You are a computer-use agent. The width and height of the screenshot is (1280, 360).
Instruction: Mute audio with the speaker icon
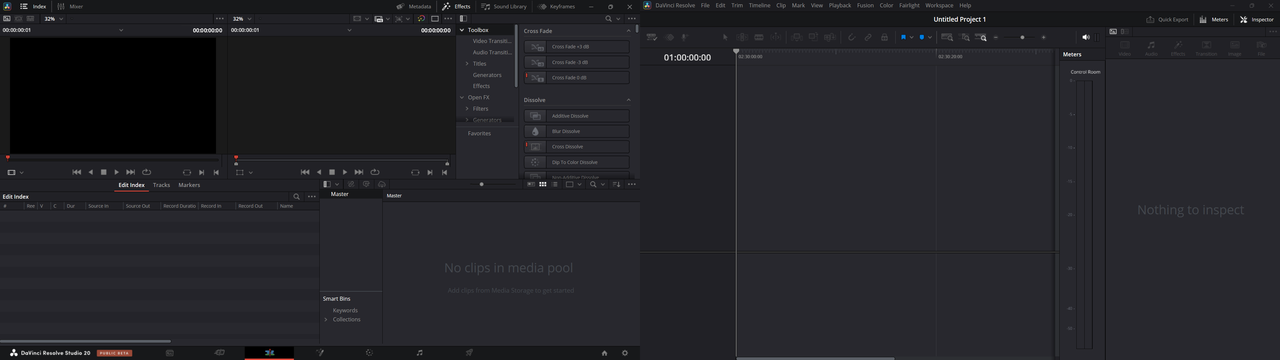click(1086, 37)
